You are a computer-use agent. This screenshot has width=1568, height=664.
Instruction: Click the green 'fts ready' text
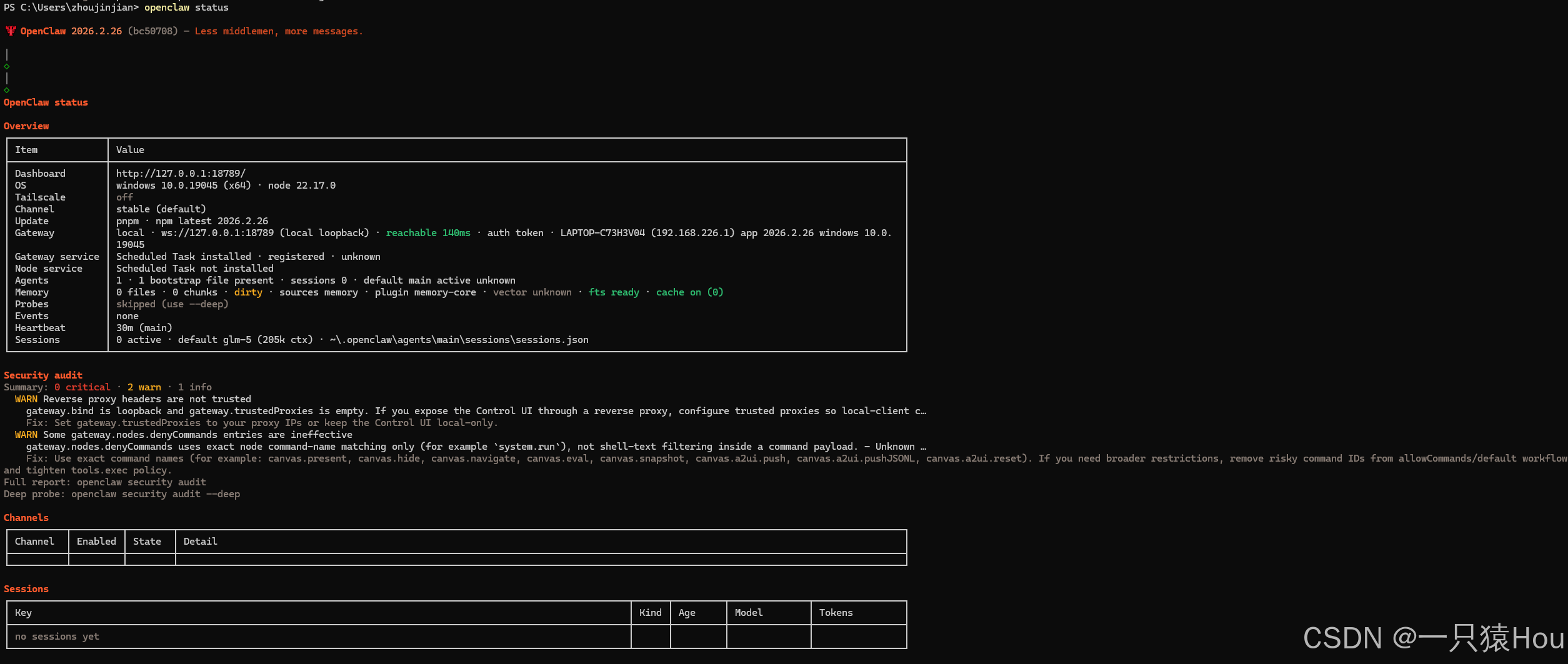(x=614, y=292)
